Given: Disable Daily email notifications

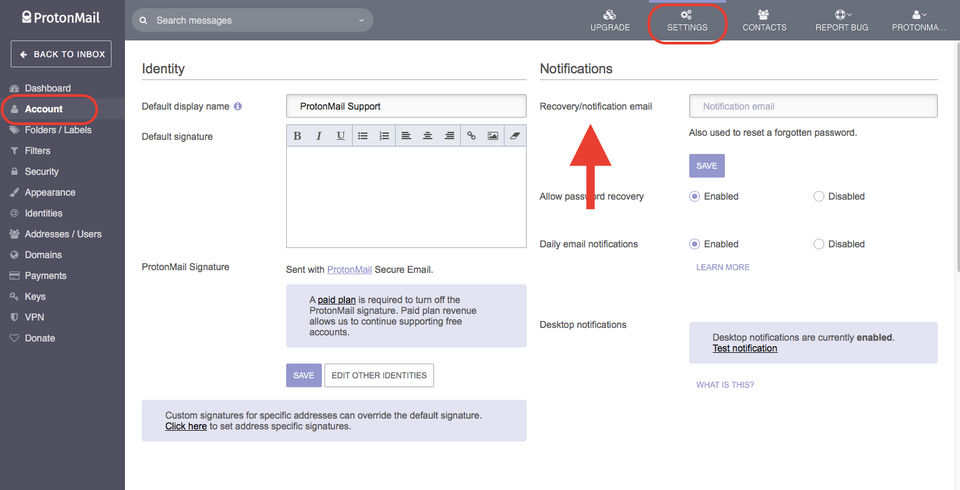Looking at the screenshot, I should [819, 244].
